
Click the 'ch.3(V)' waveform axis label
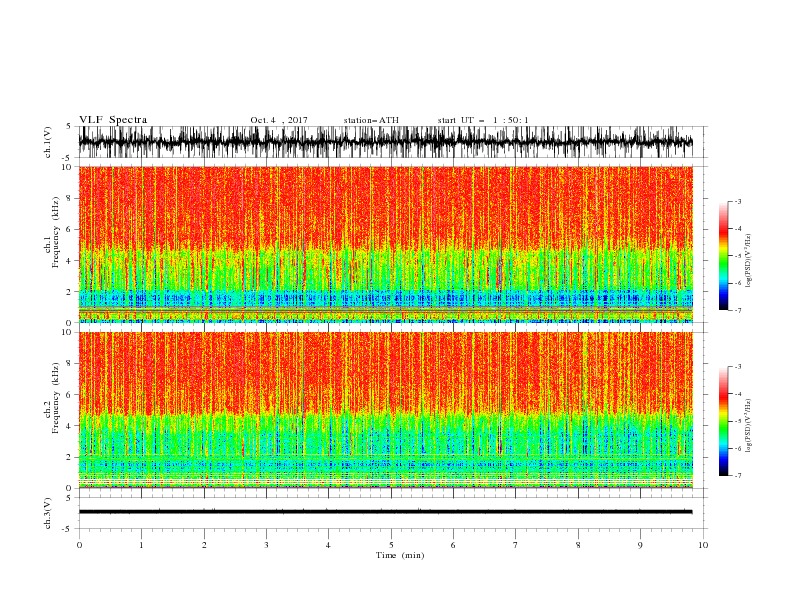click(47, 513)
